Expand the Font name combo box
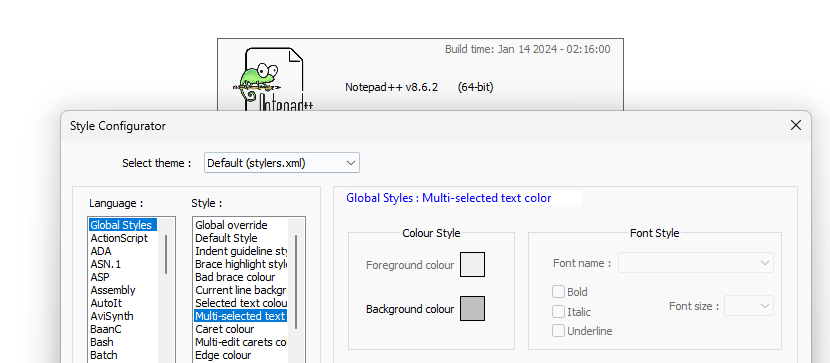The height and width of the screenshot is (363, 830). tap(696, 263)
